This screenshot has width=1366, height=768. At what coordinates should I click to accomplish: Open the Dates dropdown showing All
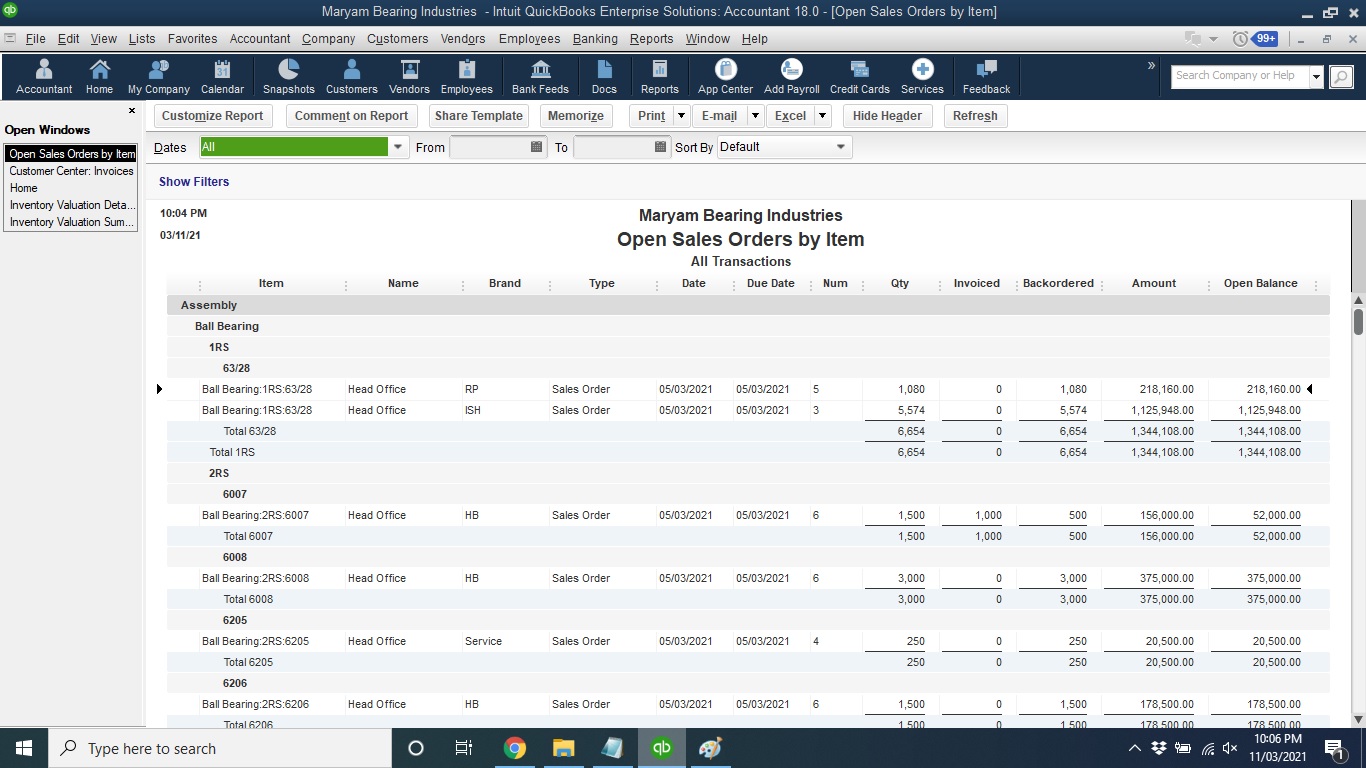[x=397, y=146]
